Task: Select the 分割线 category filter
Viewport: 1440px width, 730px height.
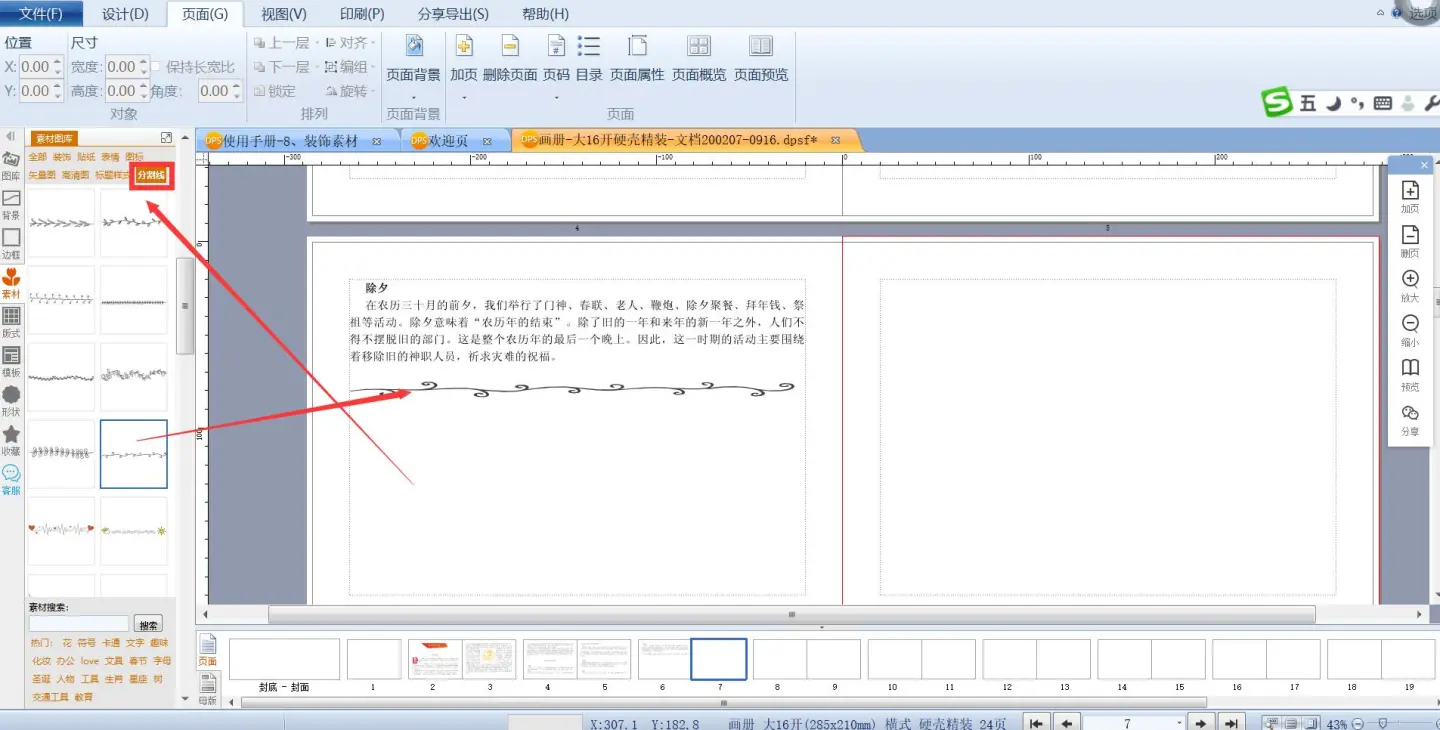Action: point(152,175)
